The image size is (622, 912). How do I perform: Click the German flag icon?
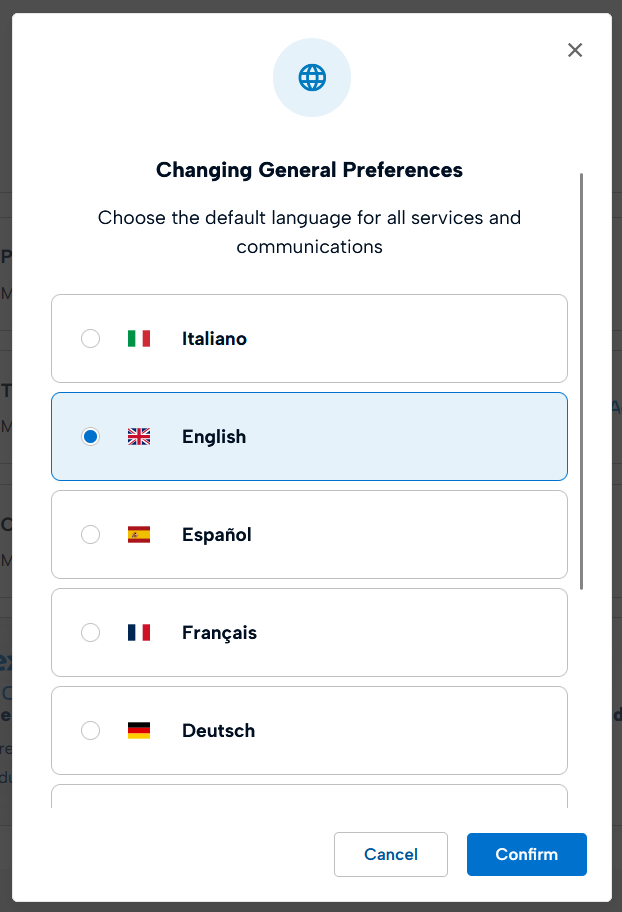[x=139, y=731]
